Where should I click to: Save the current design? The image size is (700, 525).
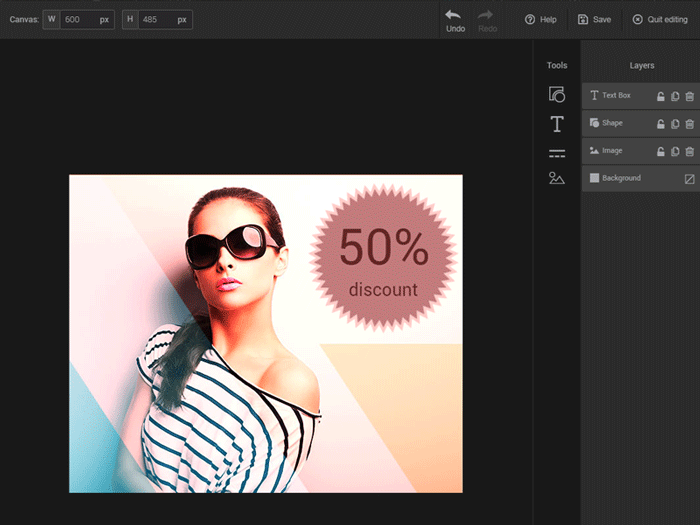coord(594,19)
